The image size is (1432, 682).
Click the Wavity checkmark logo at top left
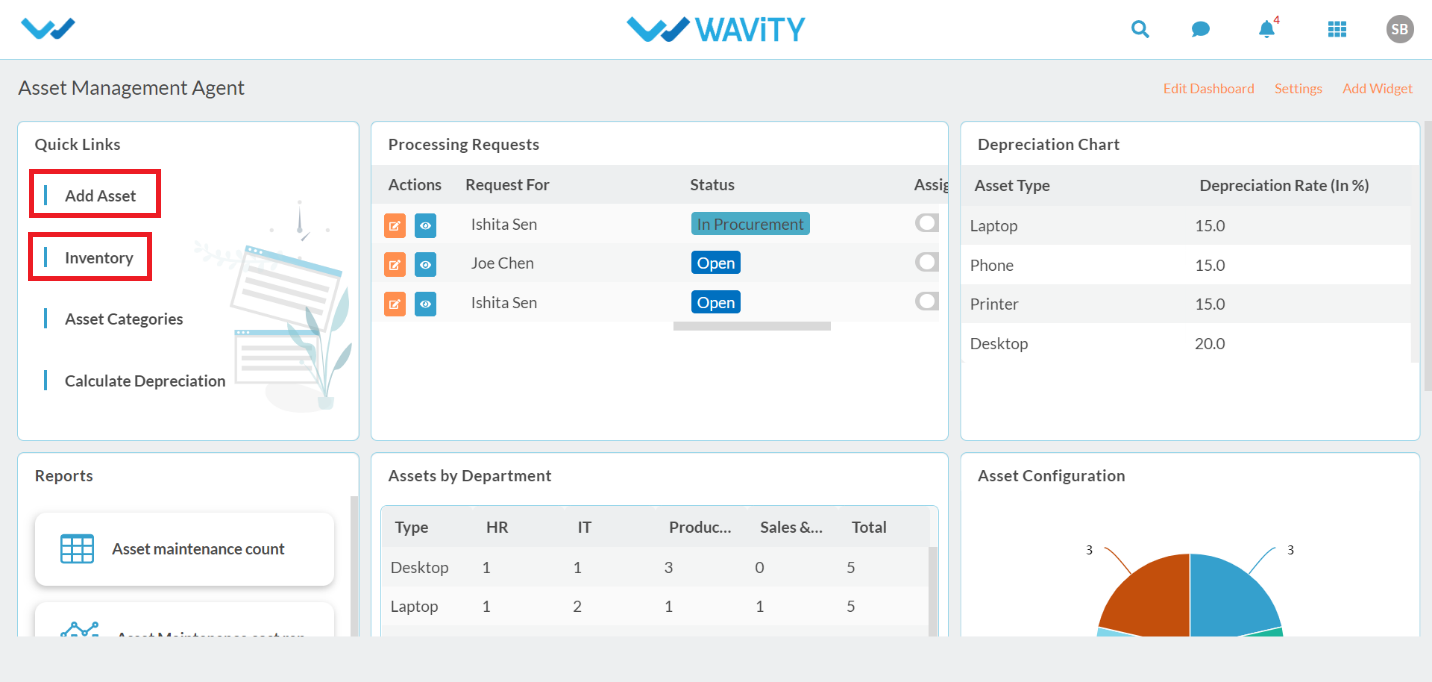pos(48,29)
